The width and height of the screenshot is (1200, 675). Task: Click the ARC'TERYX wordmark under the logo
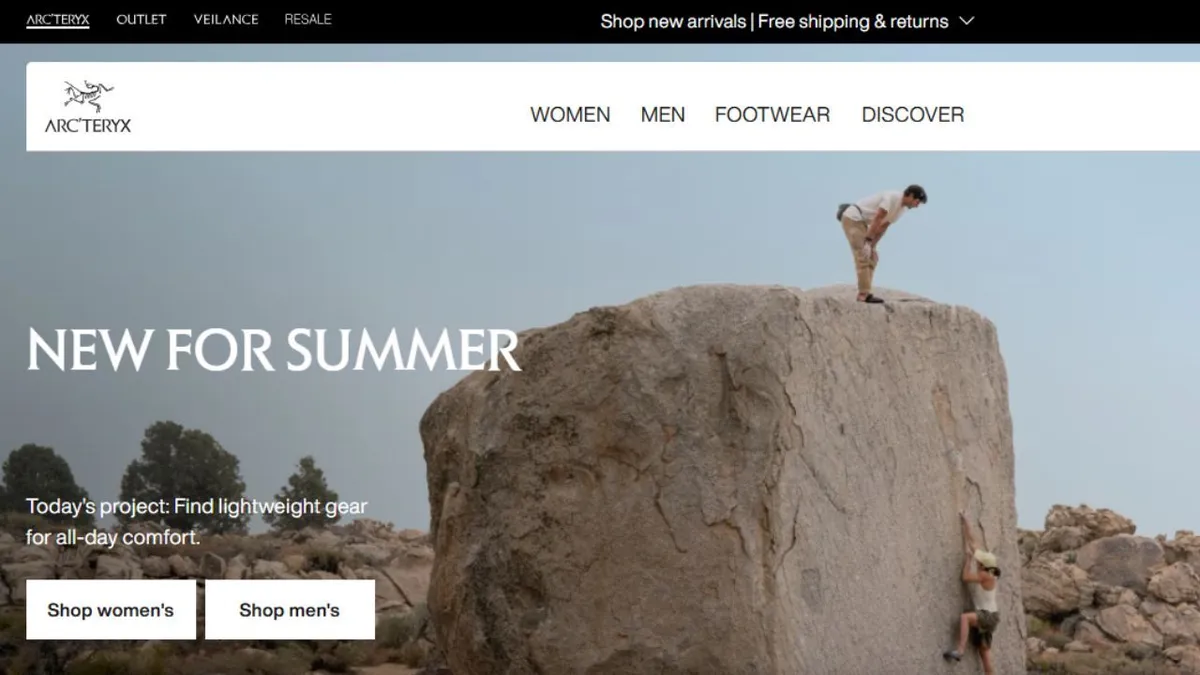(88, 126)
